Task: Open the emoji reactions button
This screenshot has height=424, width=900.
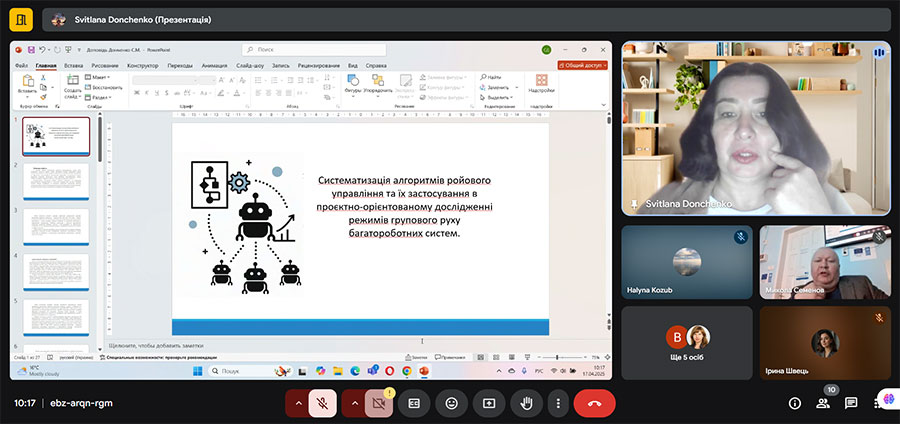Action: coord(451,403)
